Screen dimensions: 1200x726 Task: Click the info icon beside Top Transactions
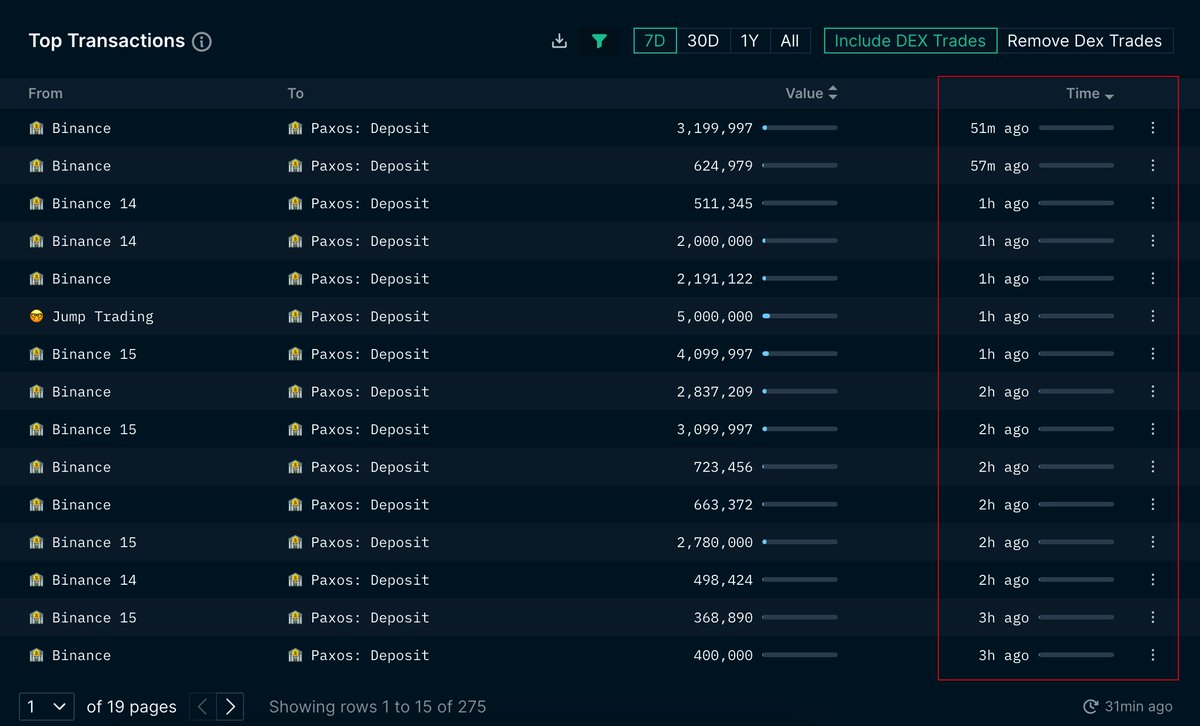click(203, 41)
